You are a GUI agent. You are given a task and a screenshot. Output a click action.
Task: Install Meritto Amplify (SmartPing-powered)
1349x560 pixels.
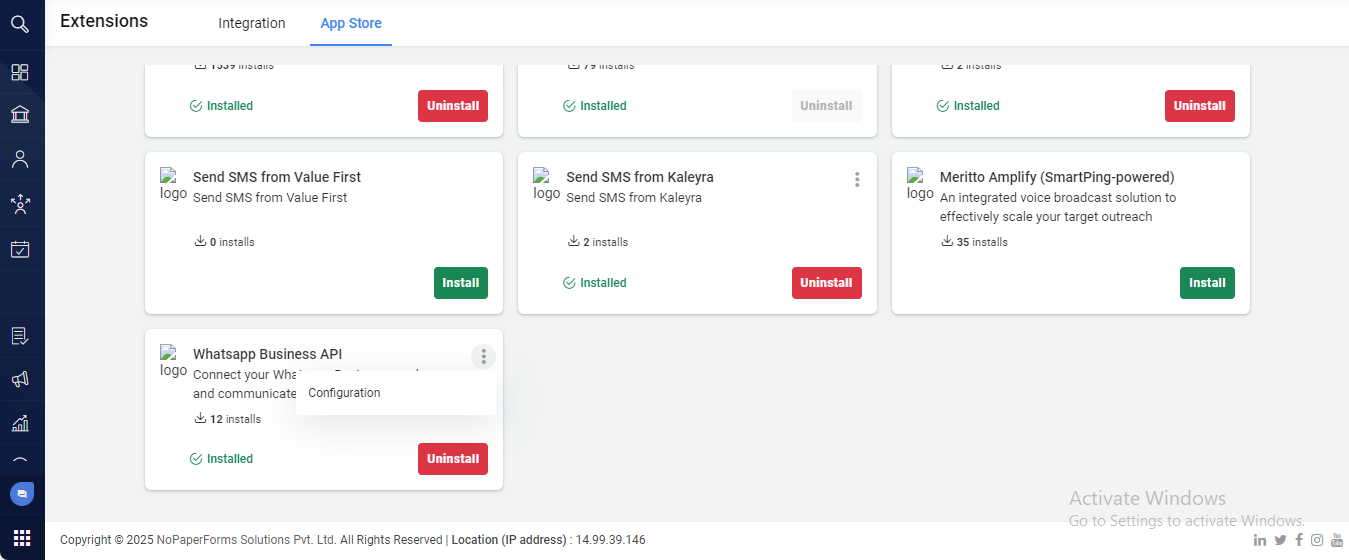point(1207,283)
